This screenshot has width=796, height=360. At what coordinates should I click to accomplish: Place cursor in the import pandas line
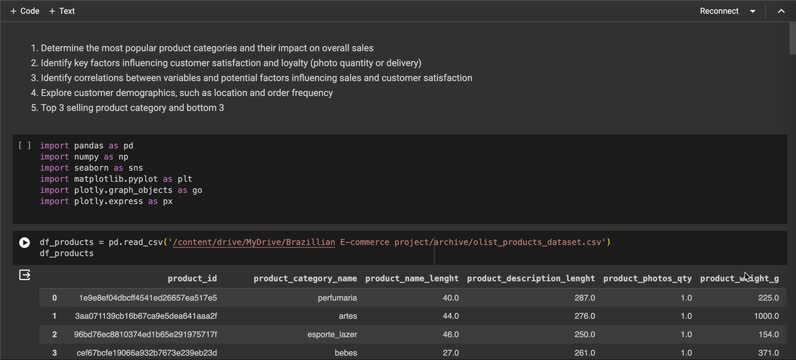pyautogui.click(x=87, y=146)
